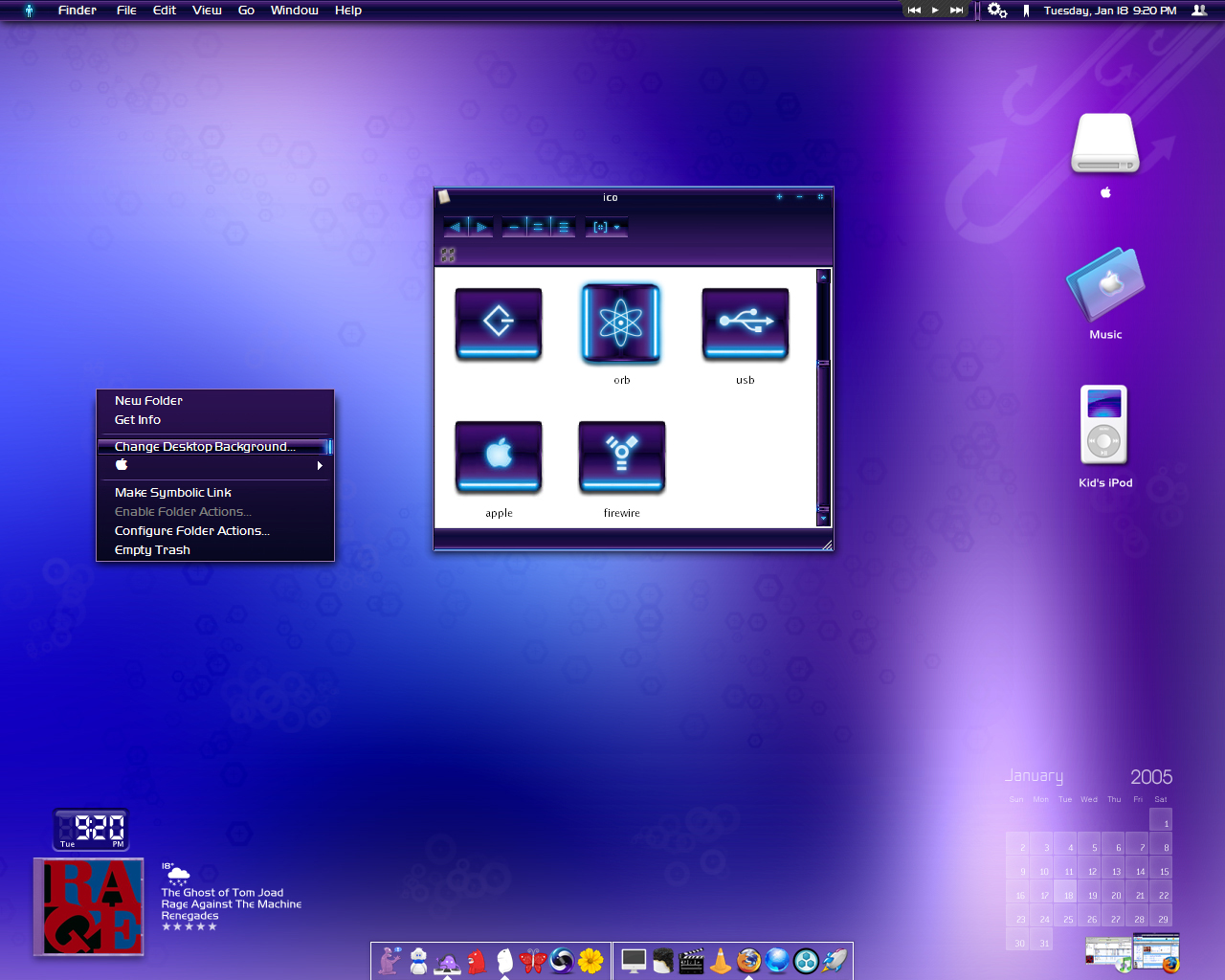Switch ico window to list view

point(538,227)
